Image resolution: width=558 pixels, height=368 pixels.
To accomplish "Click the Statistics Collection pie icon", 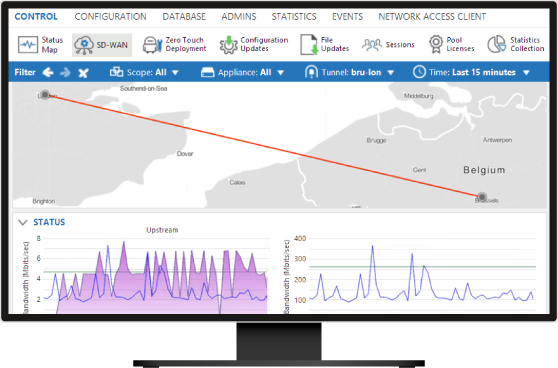I will pos(496,44).
